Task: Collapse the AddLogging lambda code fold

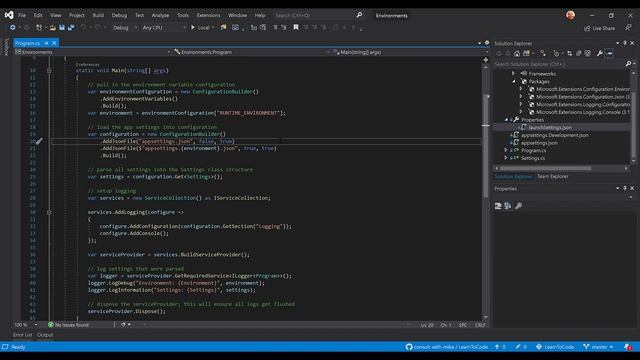Action: point(49,212)
